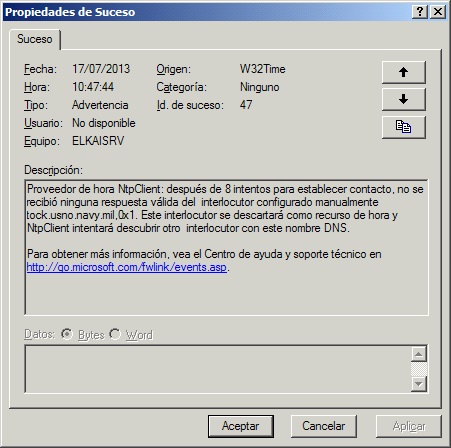Click the Aceptar button
This screenshot has width=451, height=448.
pos(241,426)
